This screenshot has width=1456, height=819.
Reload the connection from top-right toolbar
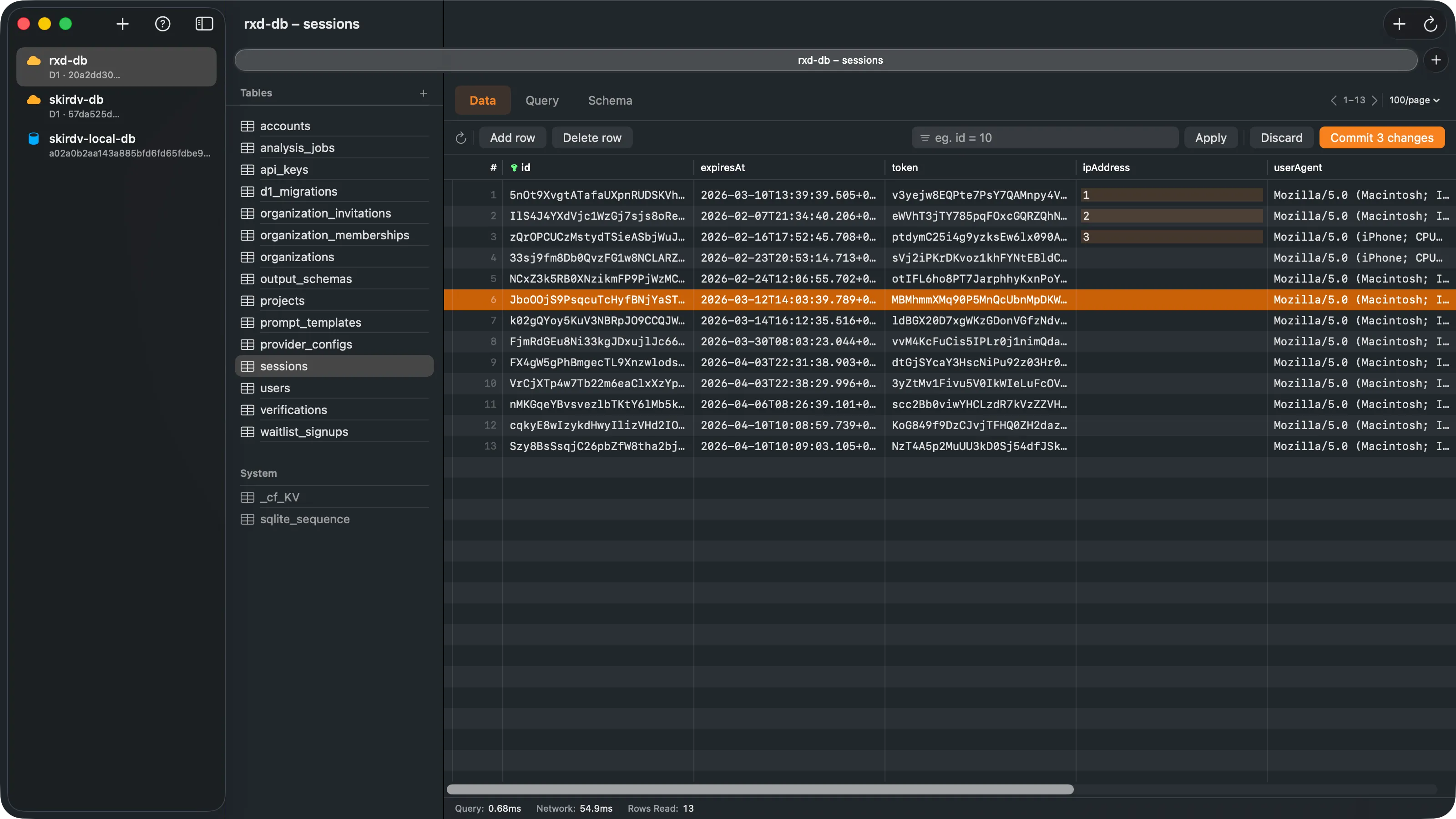click(x=1431, y=24)
